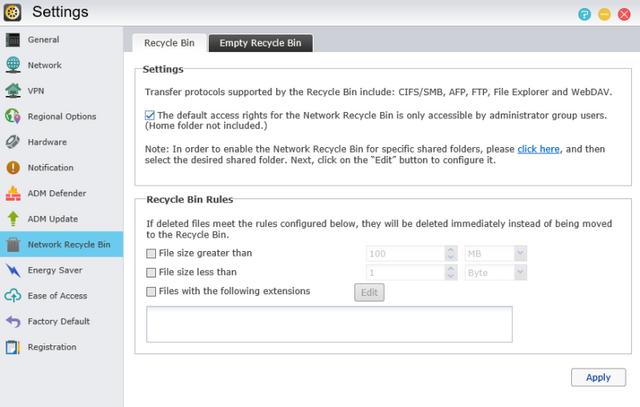Screen dimensions: 640x407
Task: Open General settings icon in sidebar
Action: tap(13, 40)
